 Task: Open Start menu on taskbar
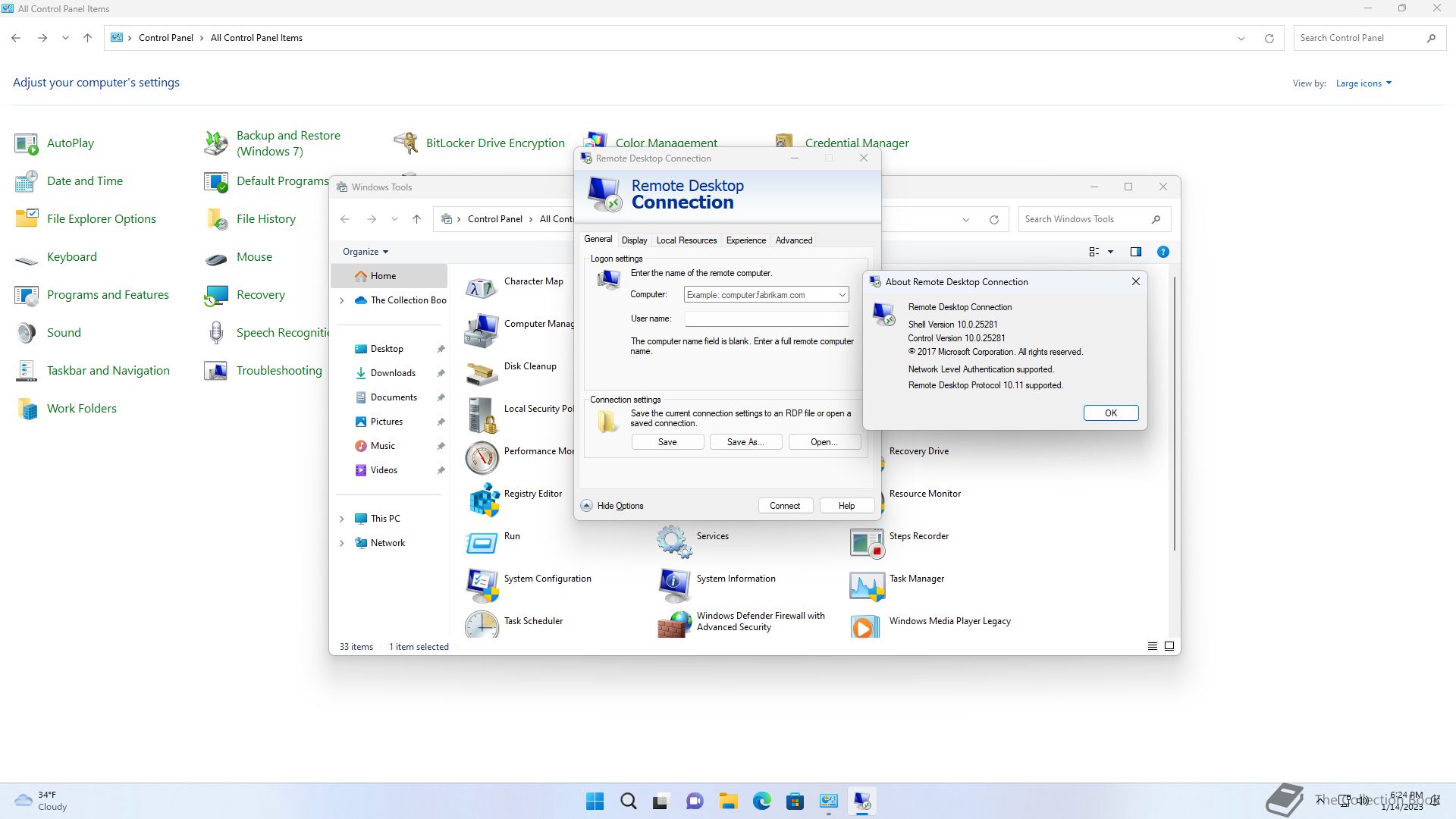coord(595,801)
